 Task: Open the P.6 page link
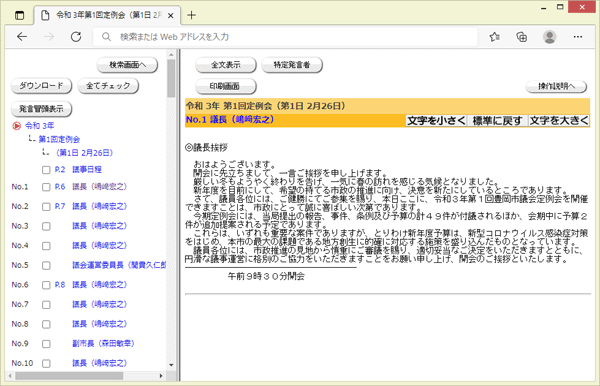(60, 187)
